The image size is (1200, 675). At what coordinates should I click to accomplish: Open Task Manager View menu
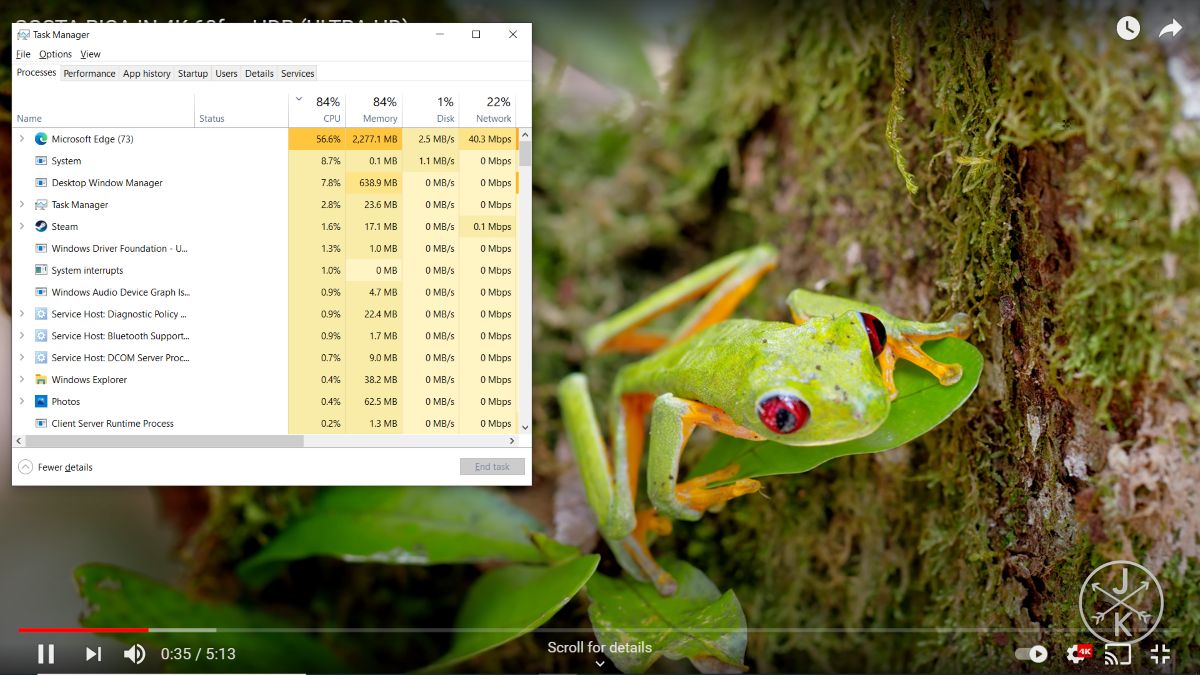(x=90, y=54)
